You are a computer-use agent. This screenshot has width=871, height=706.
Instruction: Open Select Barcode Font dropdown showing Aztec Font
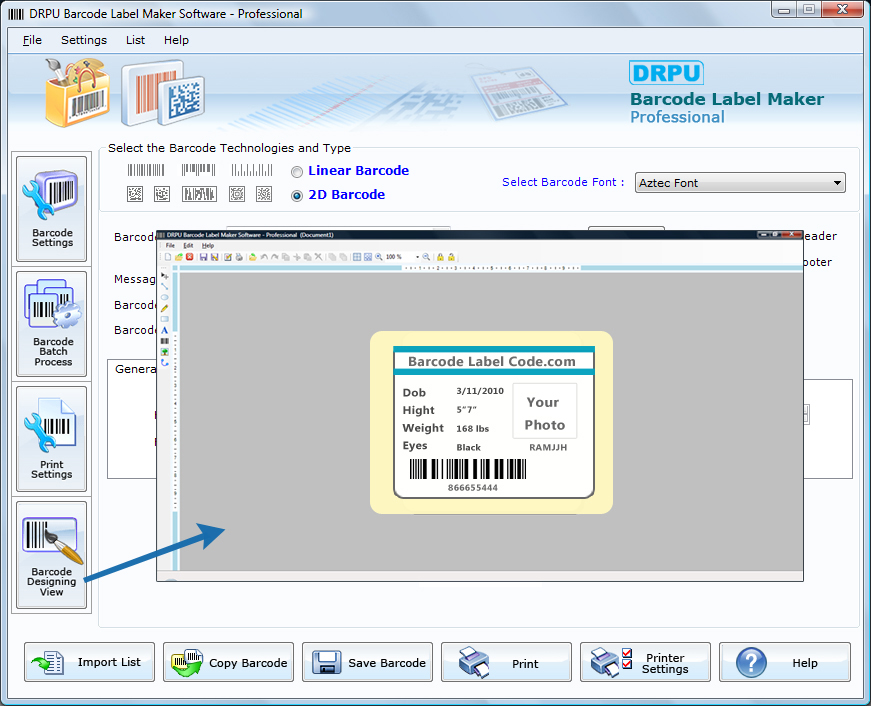740,183
